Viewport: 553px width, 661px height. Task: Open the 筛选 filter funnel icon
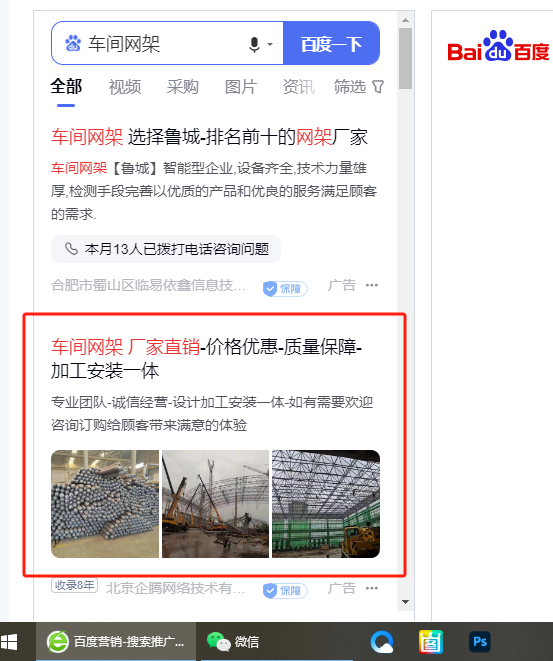[x=378, y=87]
